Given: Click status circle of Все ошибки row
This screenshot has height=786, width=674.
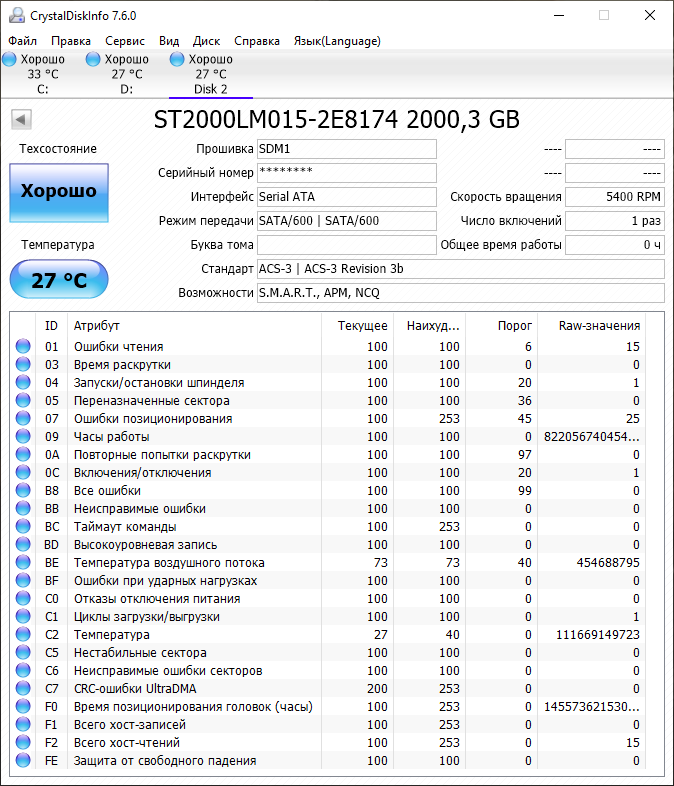Looking at the screenshot, I should [23, 491].
